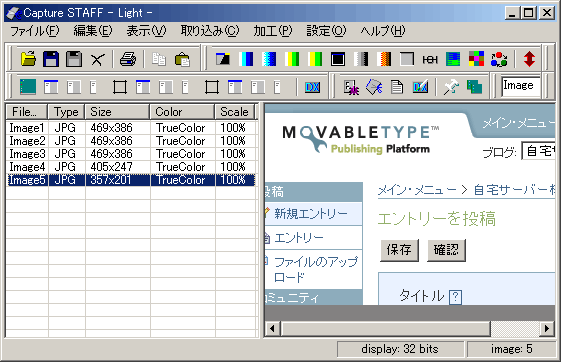The height and width of the screenshot is (362, 561).
Task: Click the blue floppy disk save icon
Action: (x=51, y=59)
